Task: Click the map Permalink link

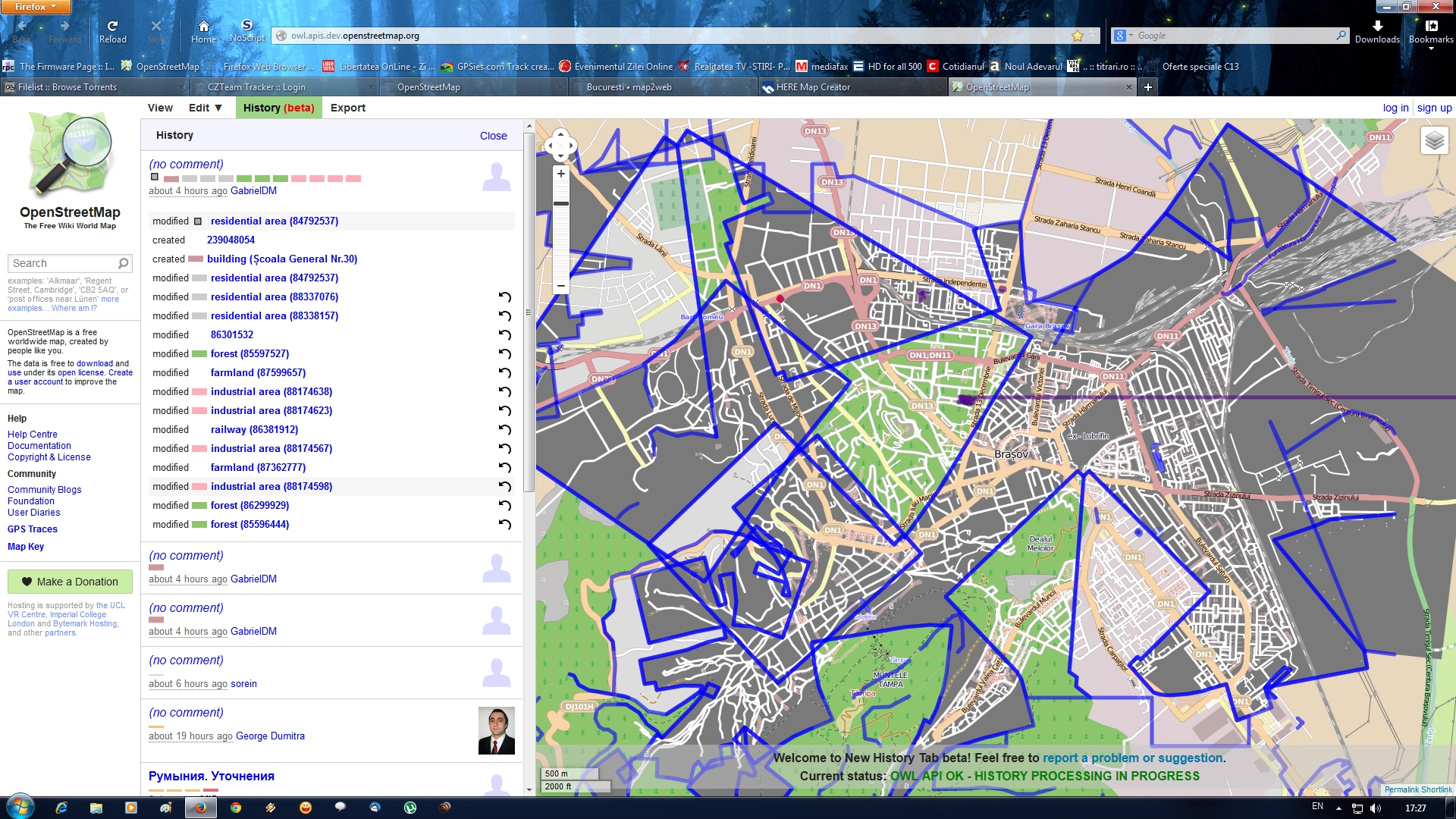Action: [x=1401, y=789]
